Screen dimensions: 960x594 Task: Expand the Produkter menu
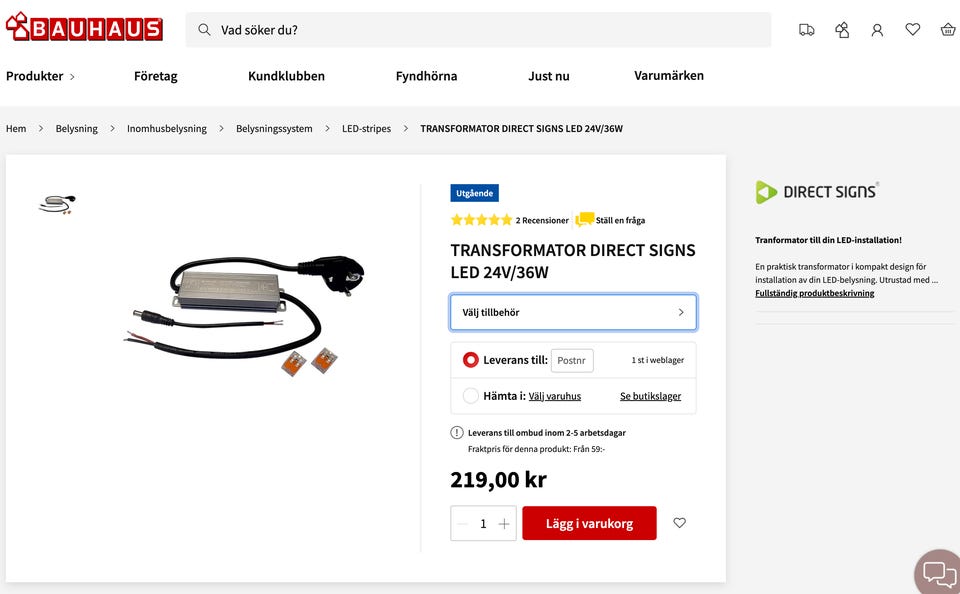40,76
